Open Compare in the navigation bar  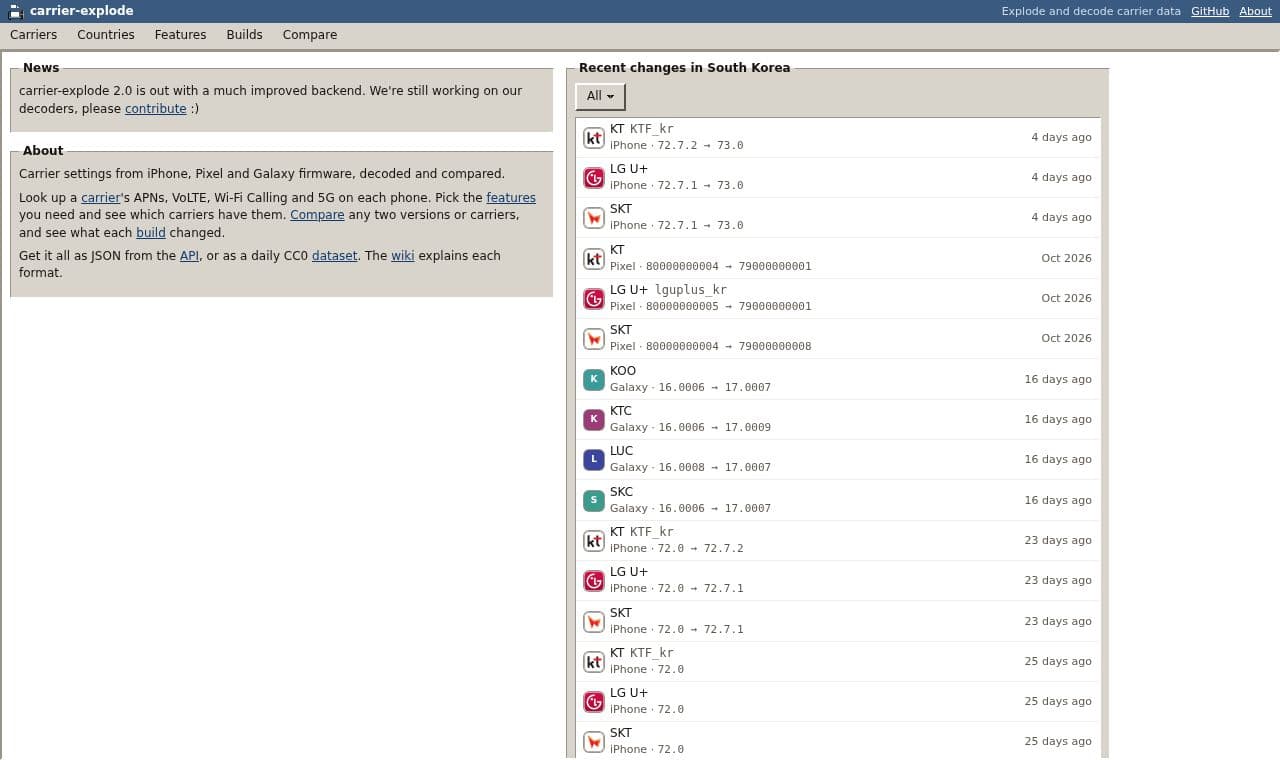[310, 35]
